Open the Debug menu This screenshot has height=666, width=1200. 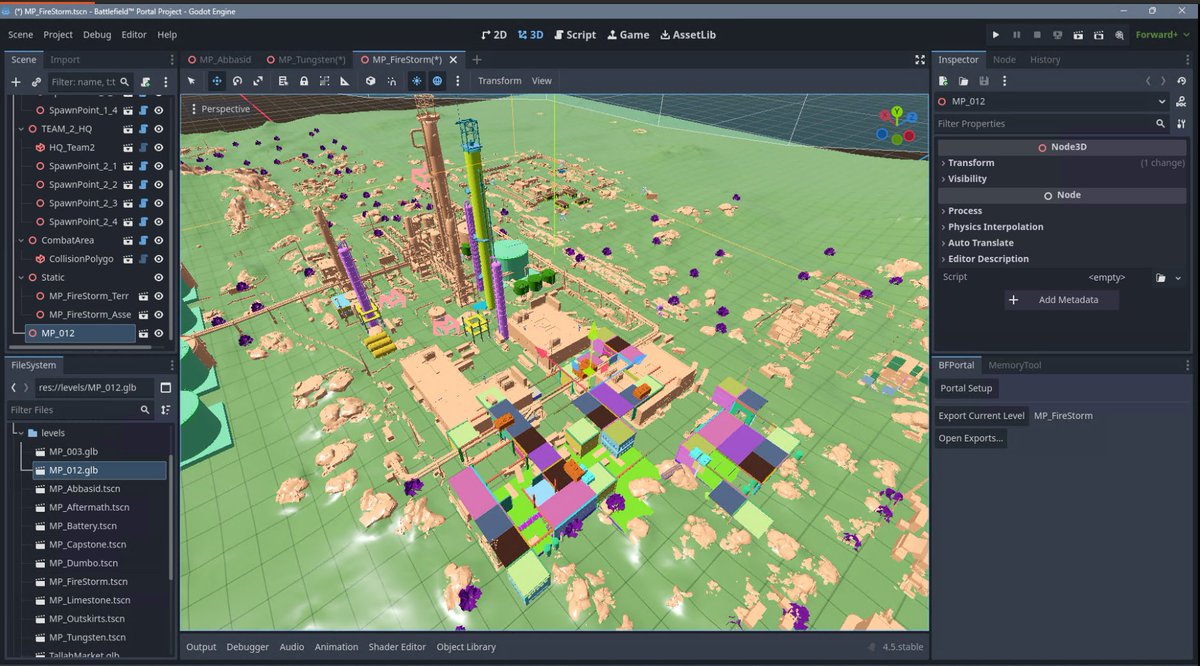[x=97, y=34]
